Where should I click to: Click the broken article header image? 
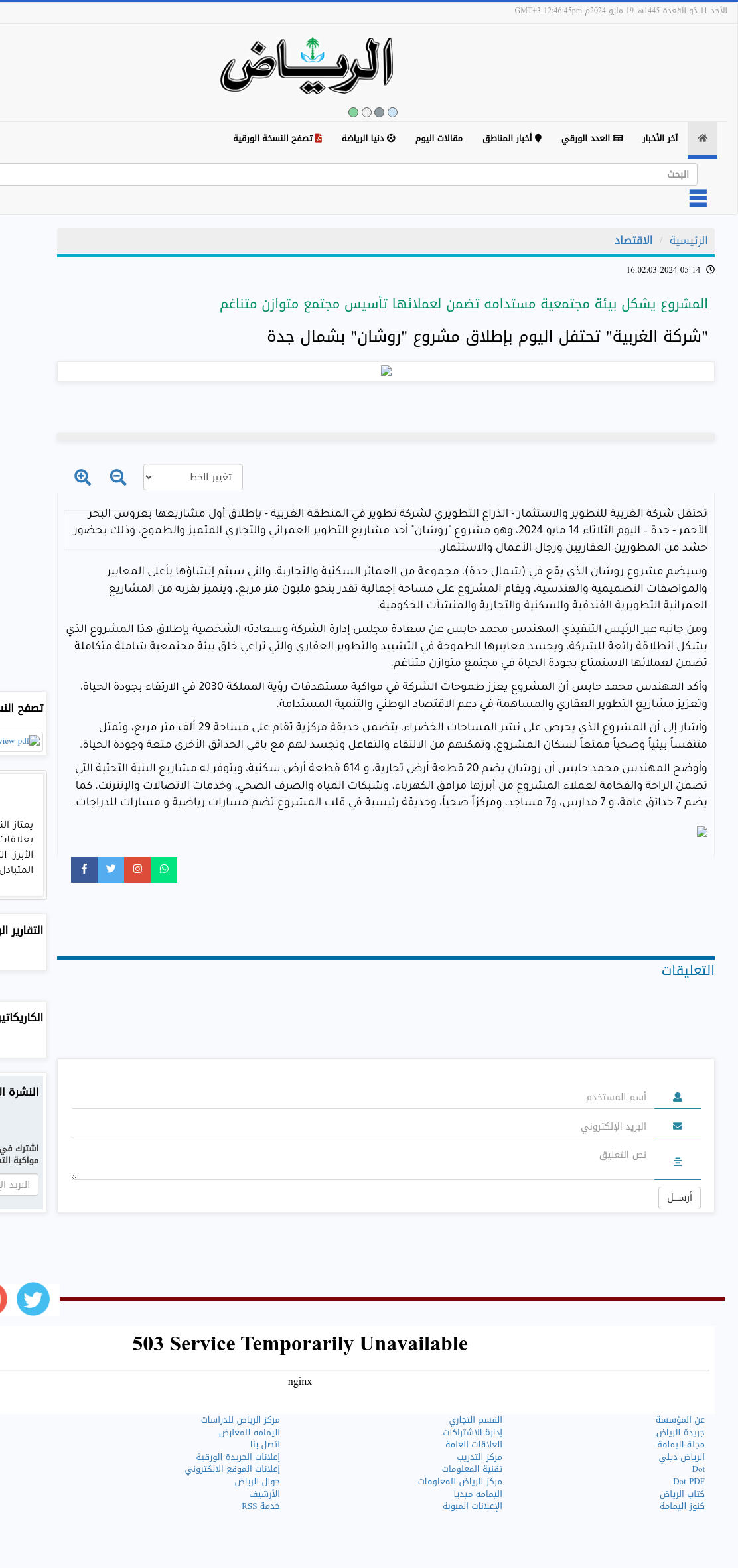[386, 371]
